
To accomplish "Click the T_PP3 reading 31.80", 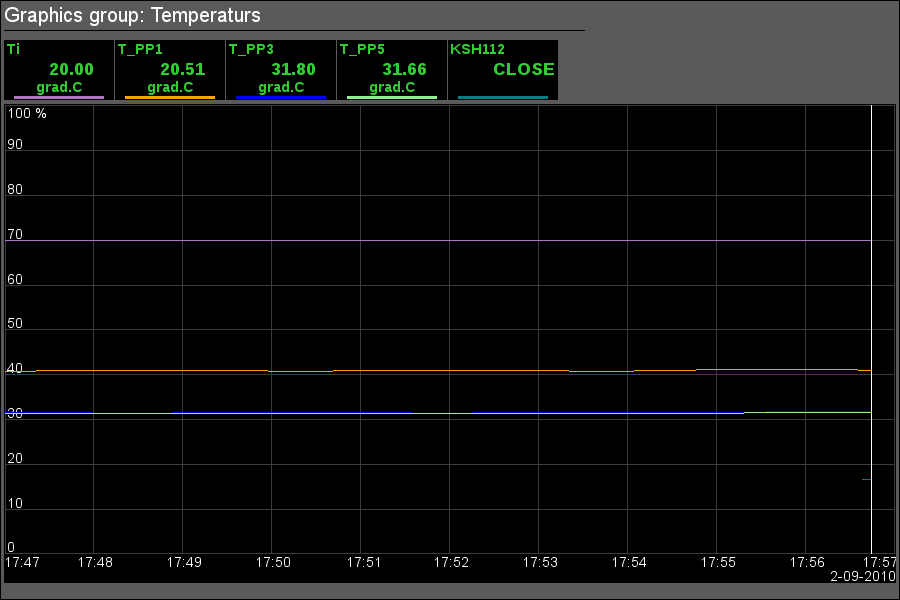I will 293,69.
